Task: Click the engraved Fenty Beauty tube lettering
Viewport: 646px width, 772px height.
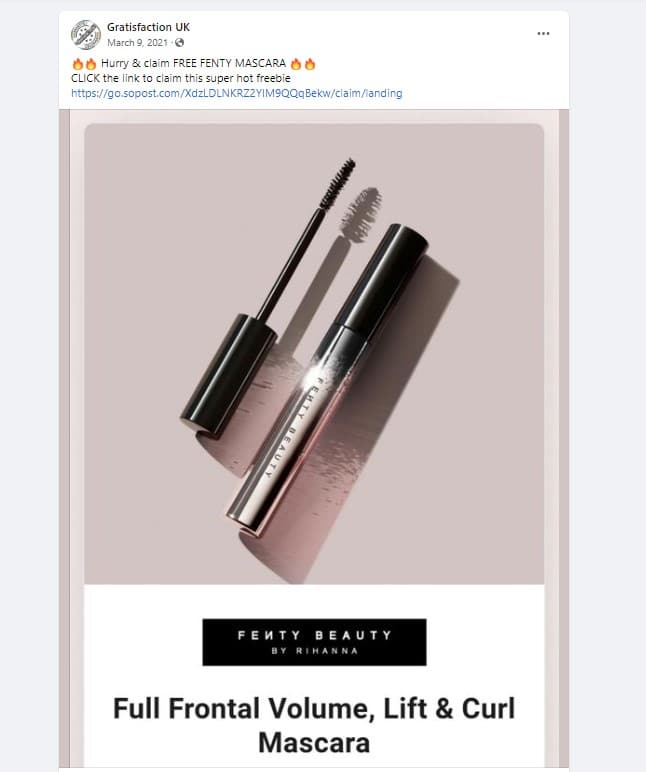Action: (x=292, y=427)
